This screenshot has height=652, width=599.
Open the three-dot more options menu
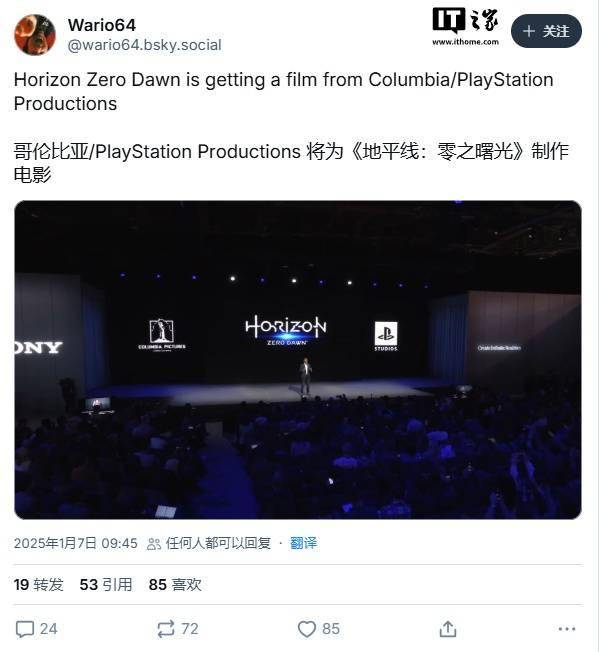(x=567, y=629)
